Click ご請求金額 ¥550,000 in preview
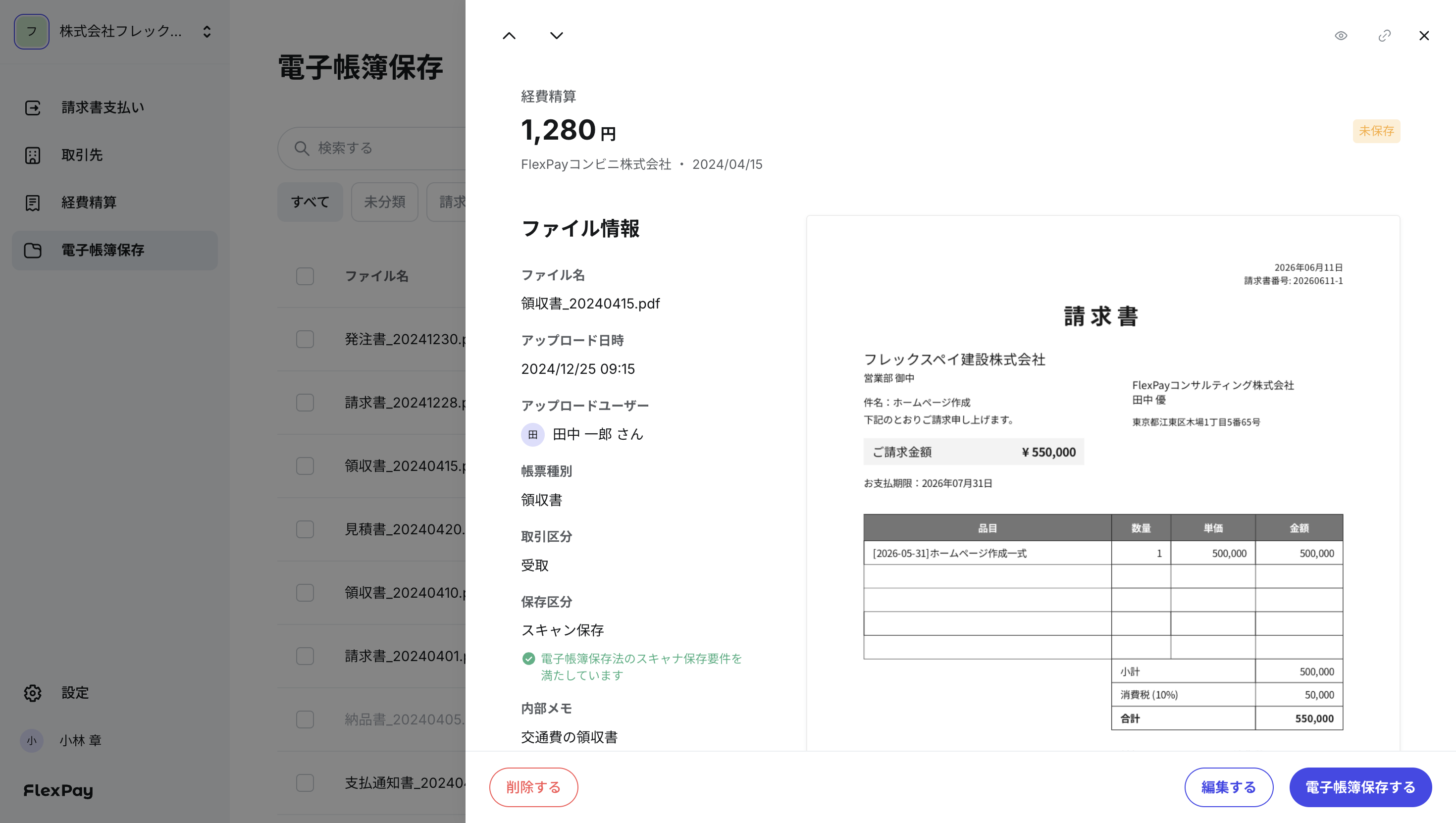 point(973,452)
